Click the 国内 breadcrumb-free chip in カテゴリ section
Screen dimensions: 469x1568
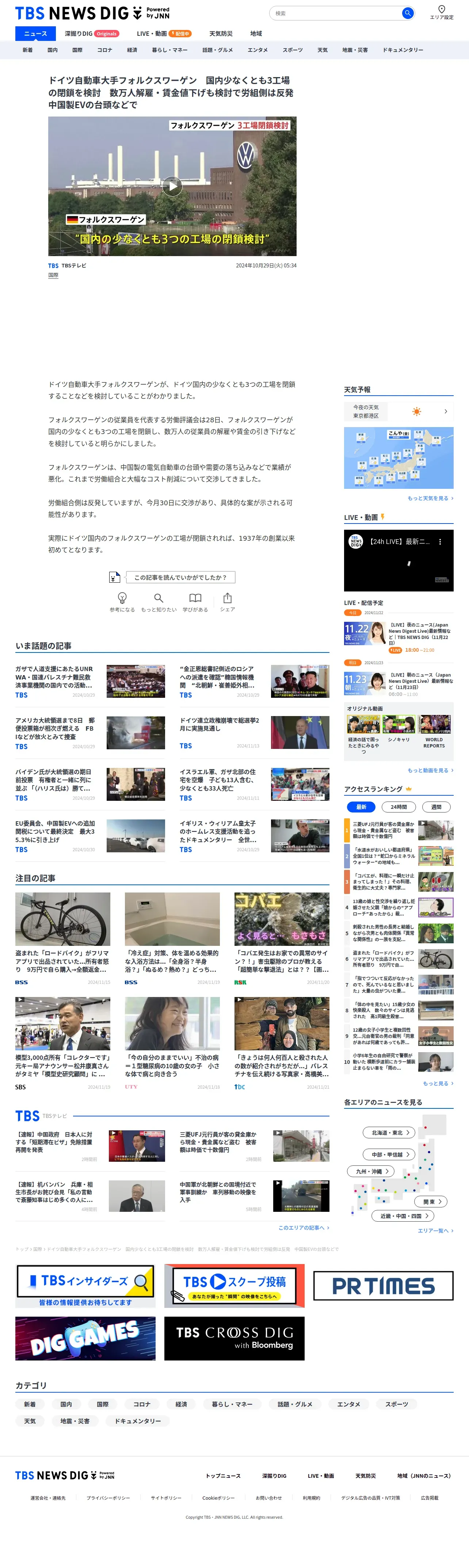pyautogui.click(x=66, y=1404)
